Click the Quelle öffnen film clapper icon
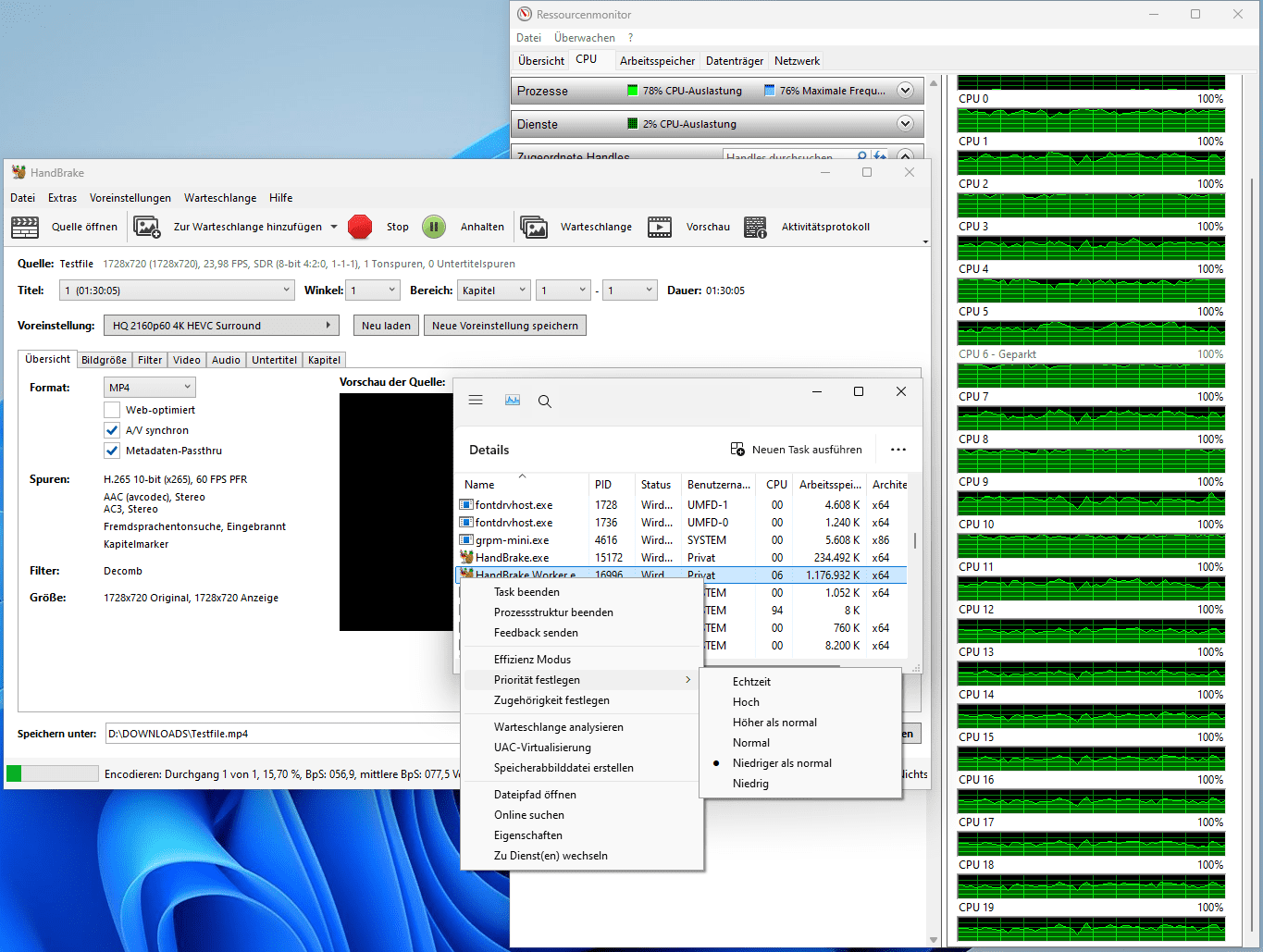Viewport: 1263px width, 952px height. point(25,227)
